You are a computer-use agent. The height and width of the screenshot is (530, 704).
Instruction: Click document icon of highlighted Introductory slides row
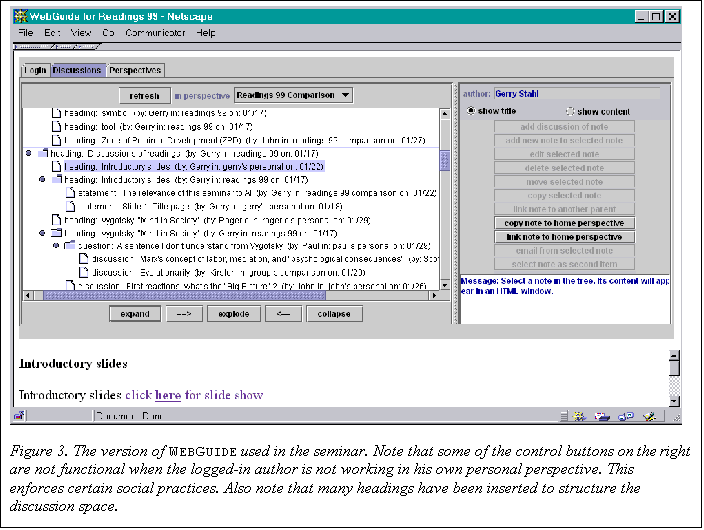(x=56, y=167)
